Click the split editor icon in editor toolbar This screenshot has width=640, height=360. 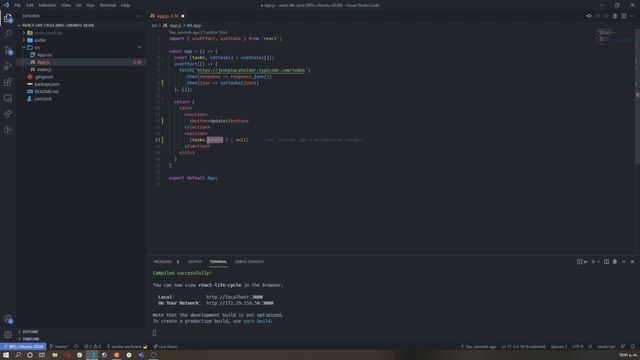tap(624, 16)
